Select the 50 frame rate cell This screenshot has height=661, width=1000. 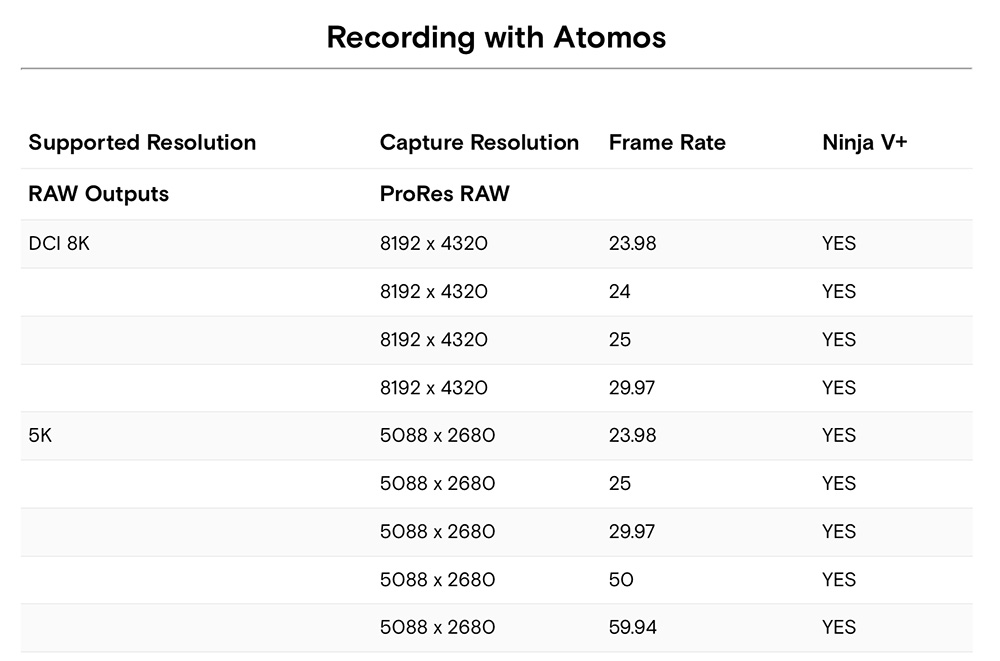pyautogui.click(x=621, y=579)
